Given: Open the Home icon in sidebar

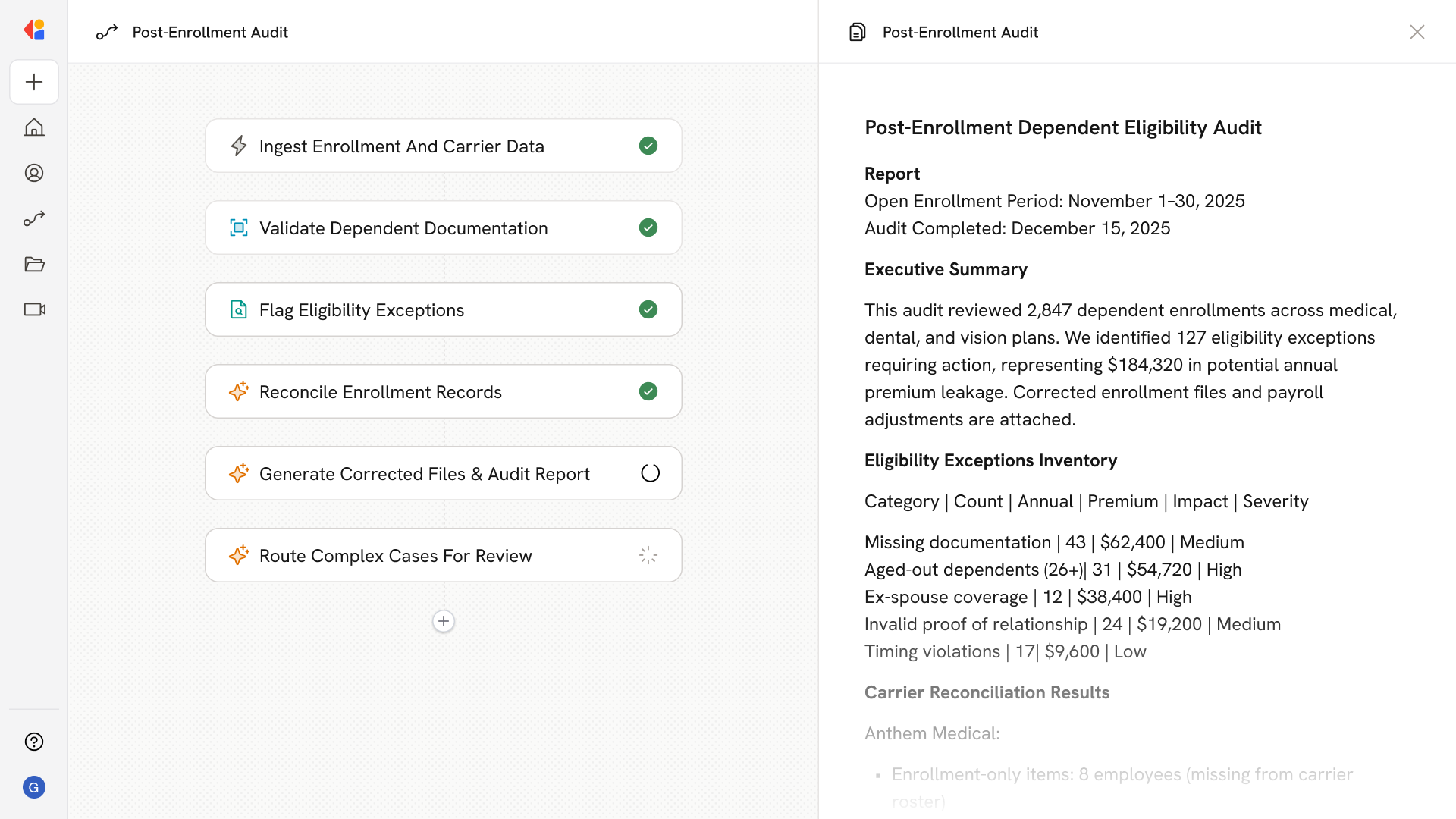Looking at the screenshot, I should click(34, 127).
